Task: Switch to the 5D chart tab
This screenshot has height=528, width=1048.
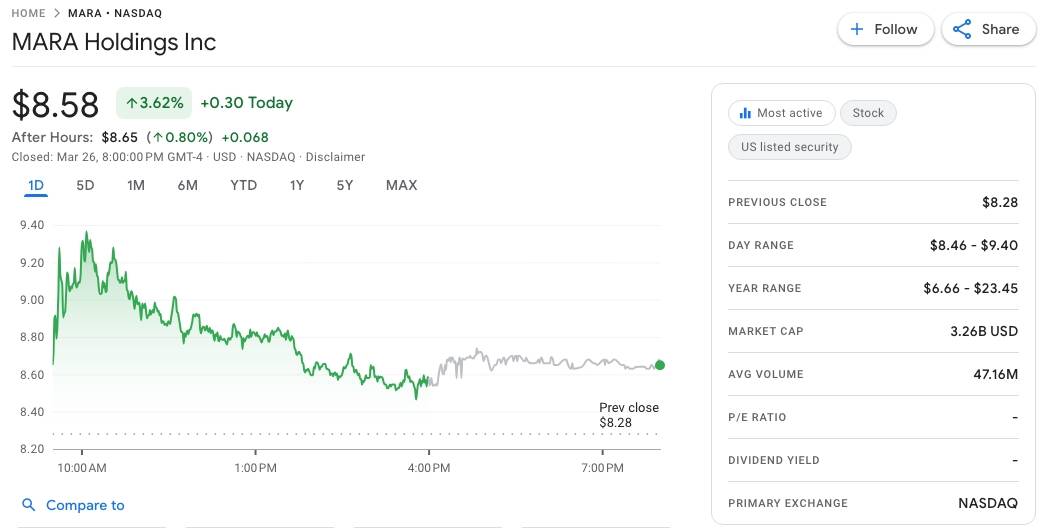Action: click(x=85, y=185)
